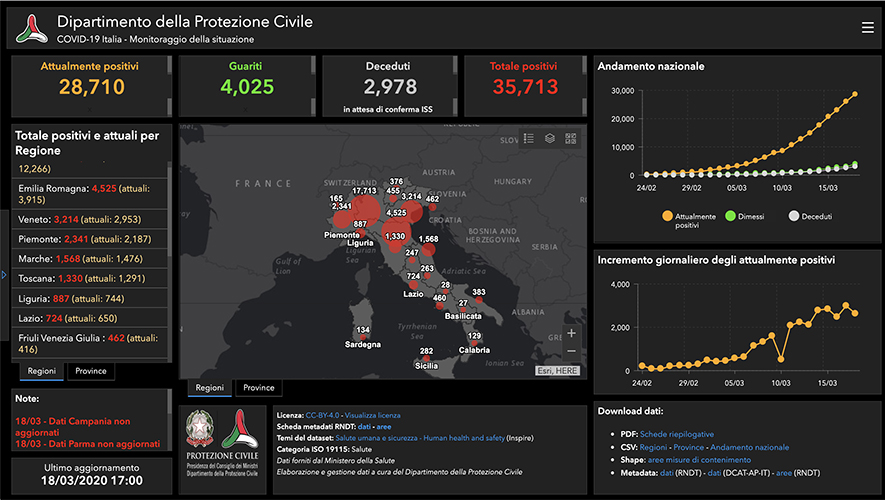This screenshot has height=500, width=885.
Task: Click the Protezione Civile logo in header
Action: point(32,29)
